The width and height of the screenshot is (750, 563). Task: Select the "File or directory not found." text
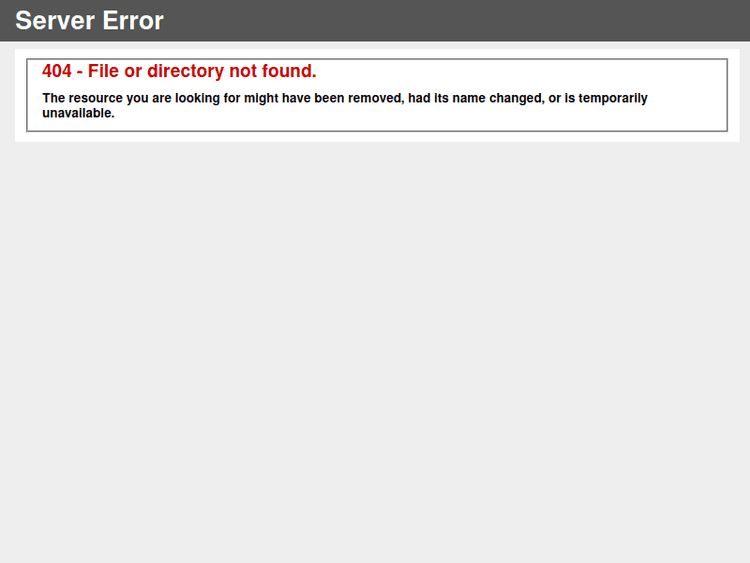point(202,71)
